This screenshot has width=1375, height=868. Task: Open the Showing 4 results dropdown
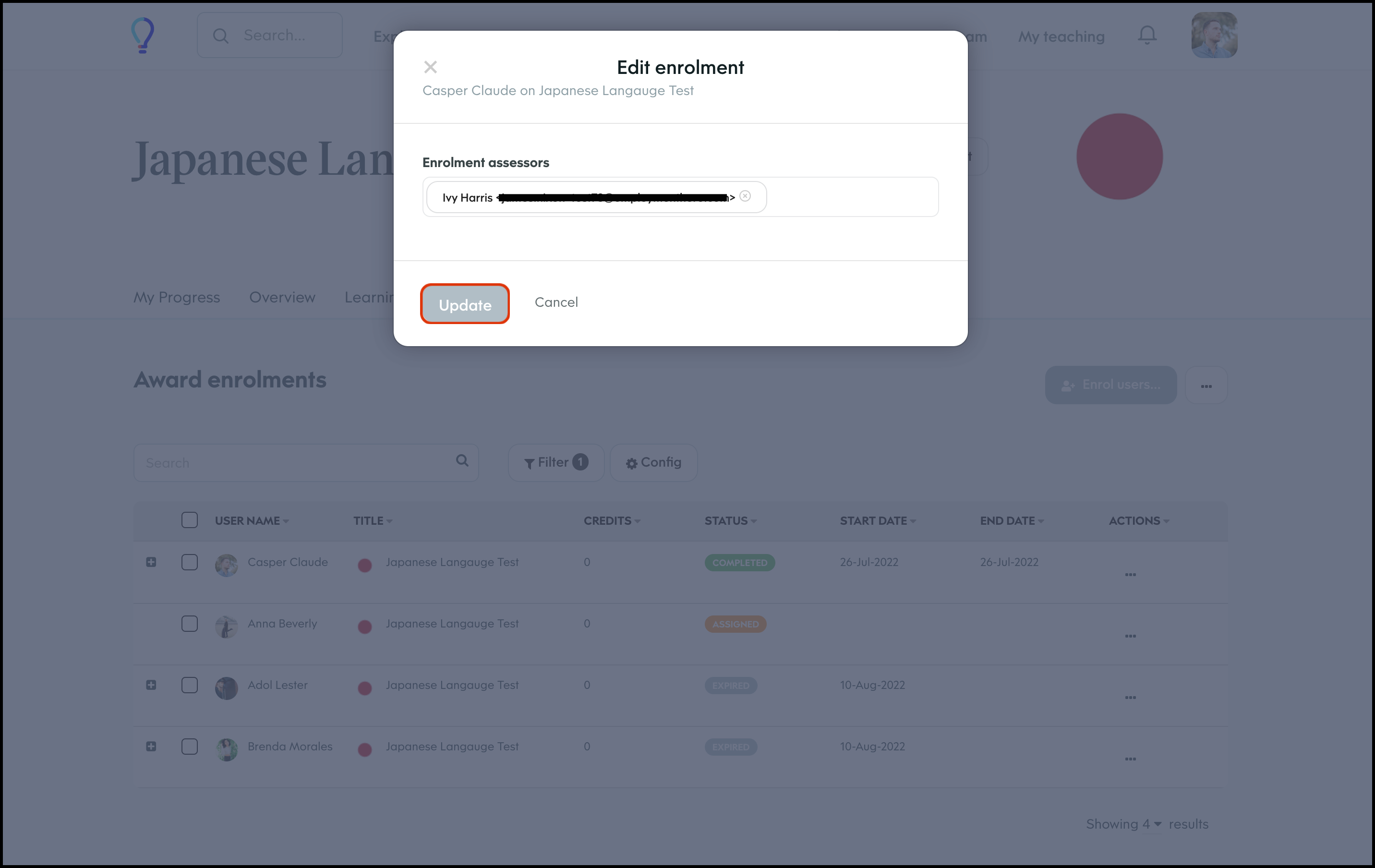[x=1152, y=824]
